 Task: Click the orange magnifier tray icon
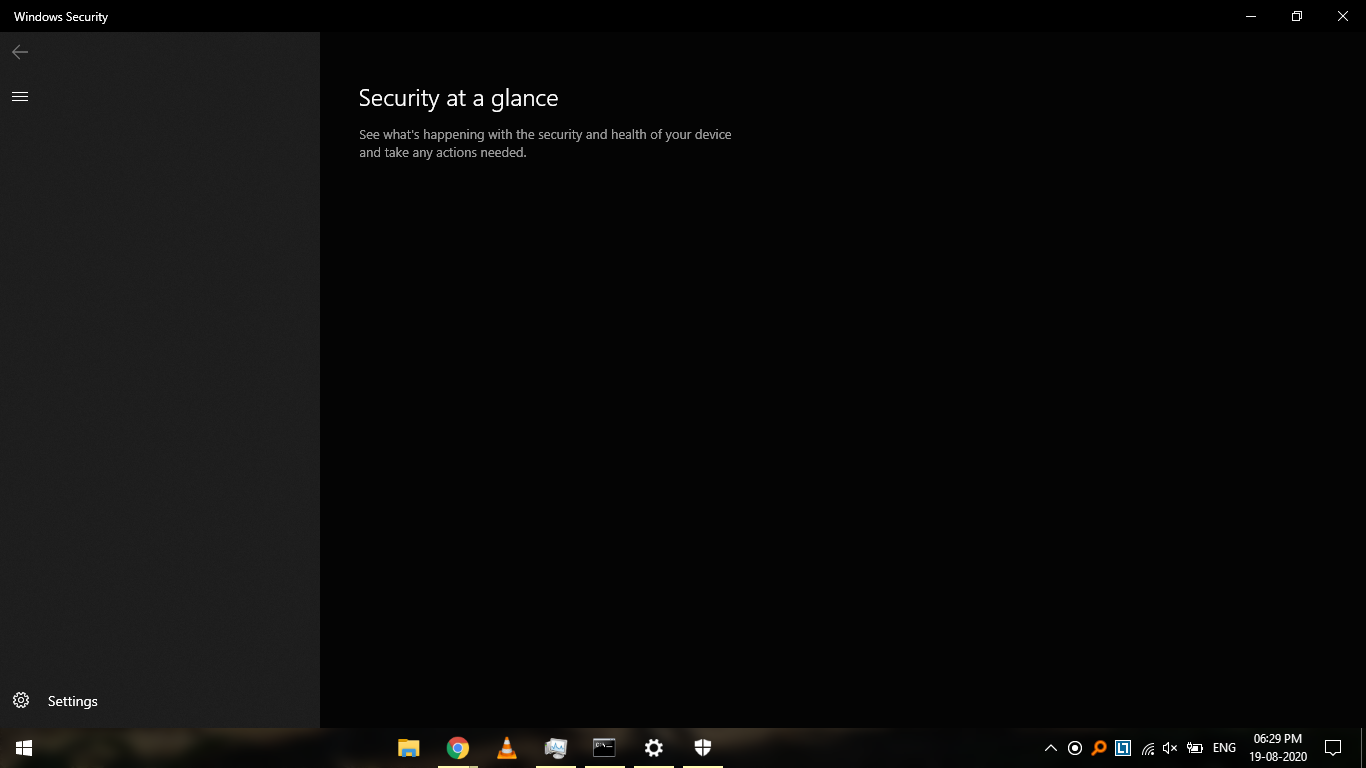click(x=1099, y=748)
